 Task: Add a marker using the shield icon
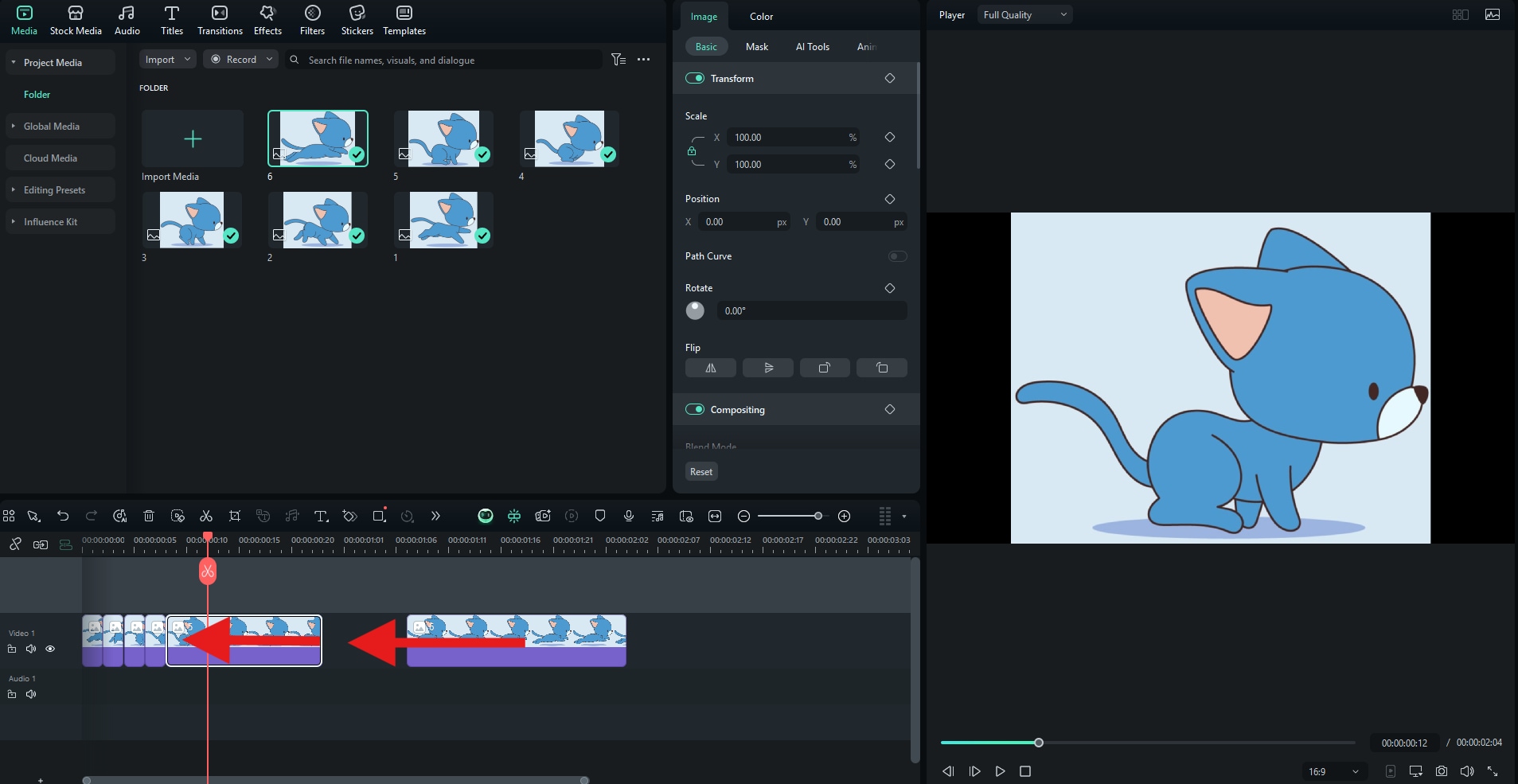click(x=600, y=516)
